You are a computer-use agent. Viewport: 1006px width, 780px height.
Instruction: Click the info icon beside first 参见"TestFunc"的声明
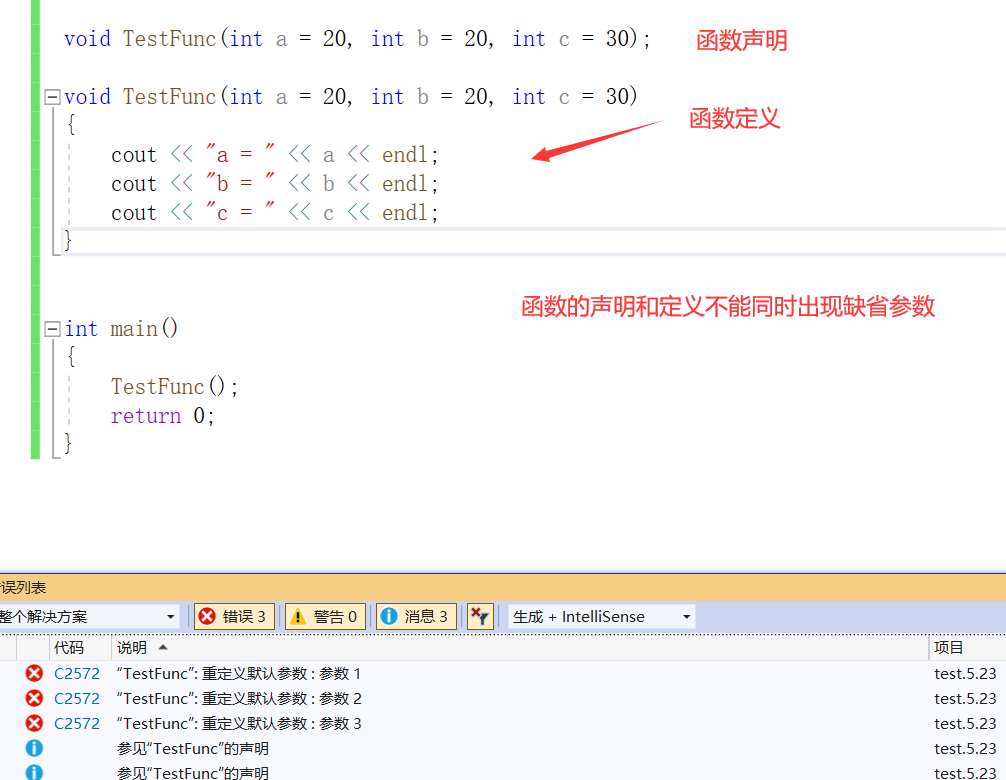tap(34, 748)
